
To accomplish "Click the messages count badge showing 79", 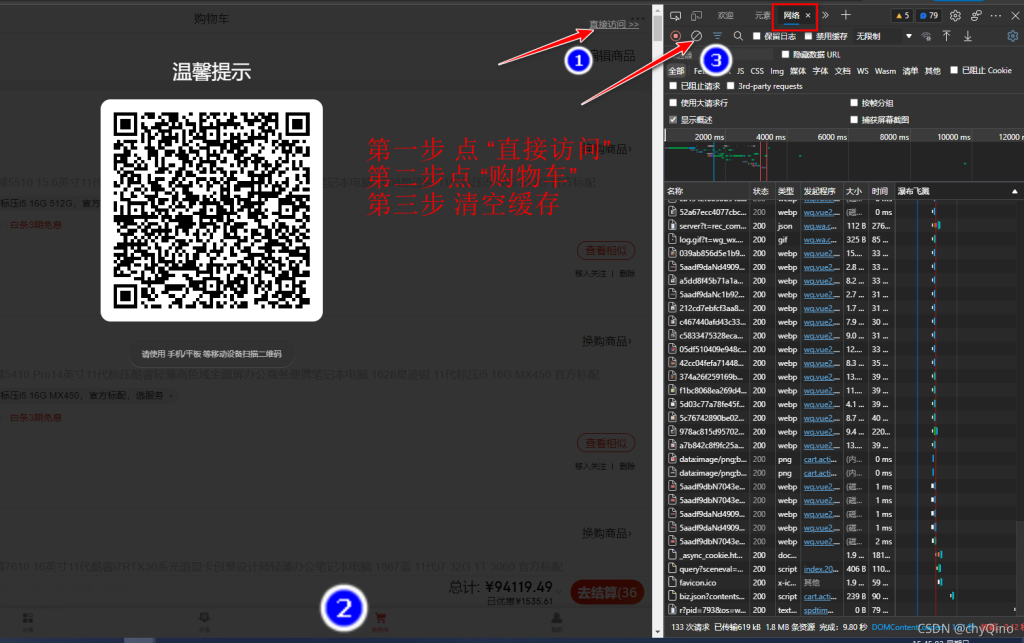I will coord(929,16).
